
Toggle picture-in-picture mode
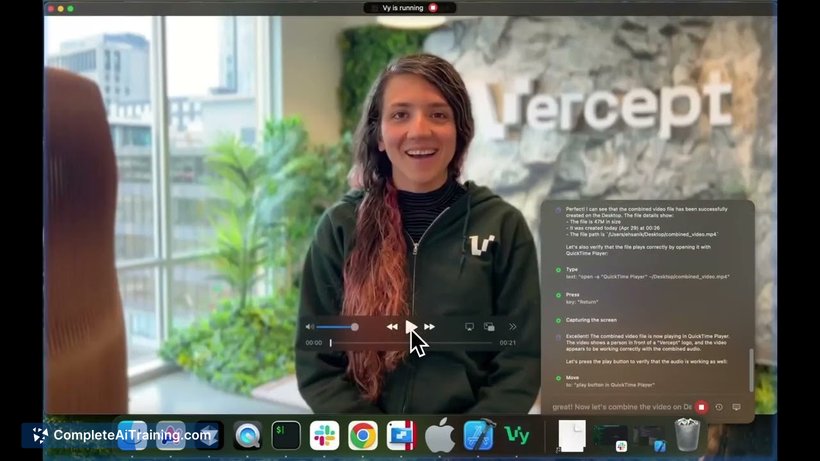(x=489, y=327)
